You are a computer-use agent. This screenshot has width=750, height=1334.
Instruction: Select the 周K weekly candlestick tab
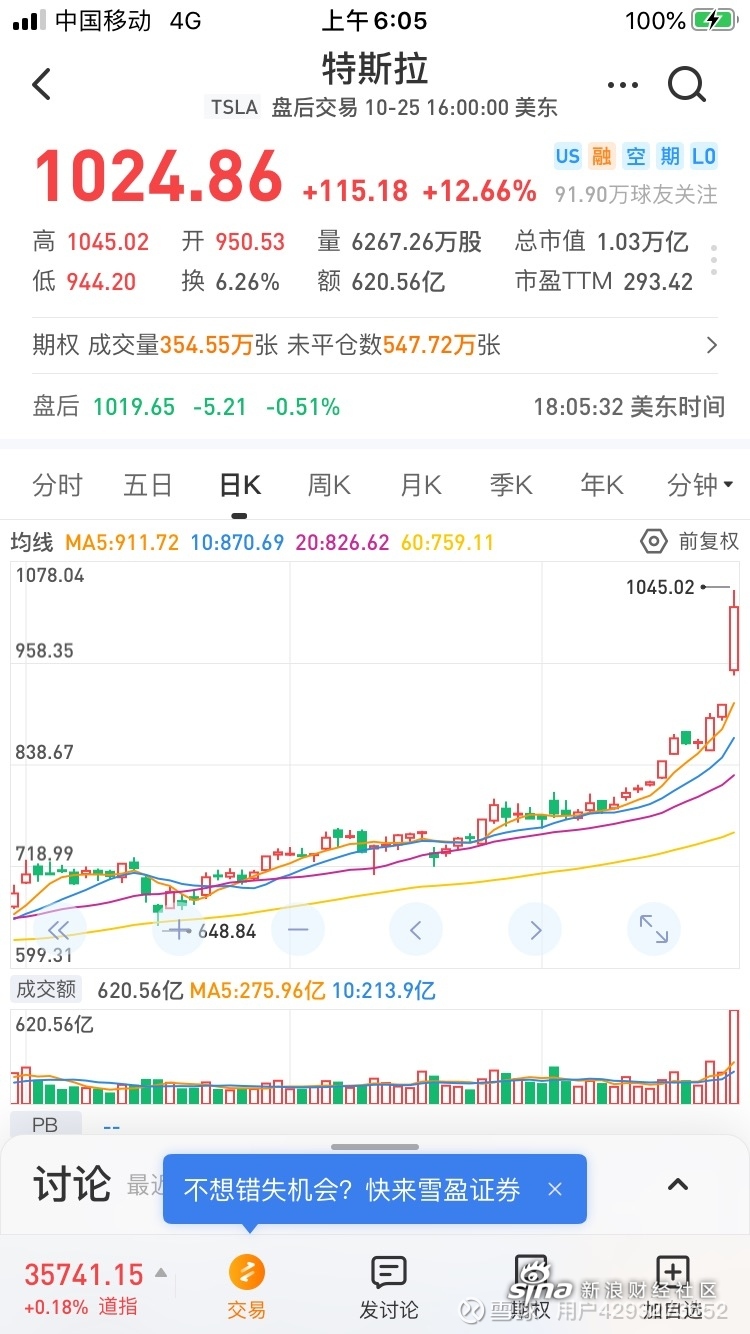329,486
